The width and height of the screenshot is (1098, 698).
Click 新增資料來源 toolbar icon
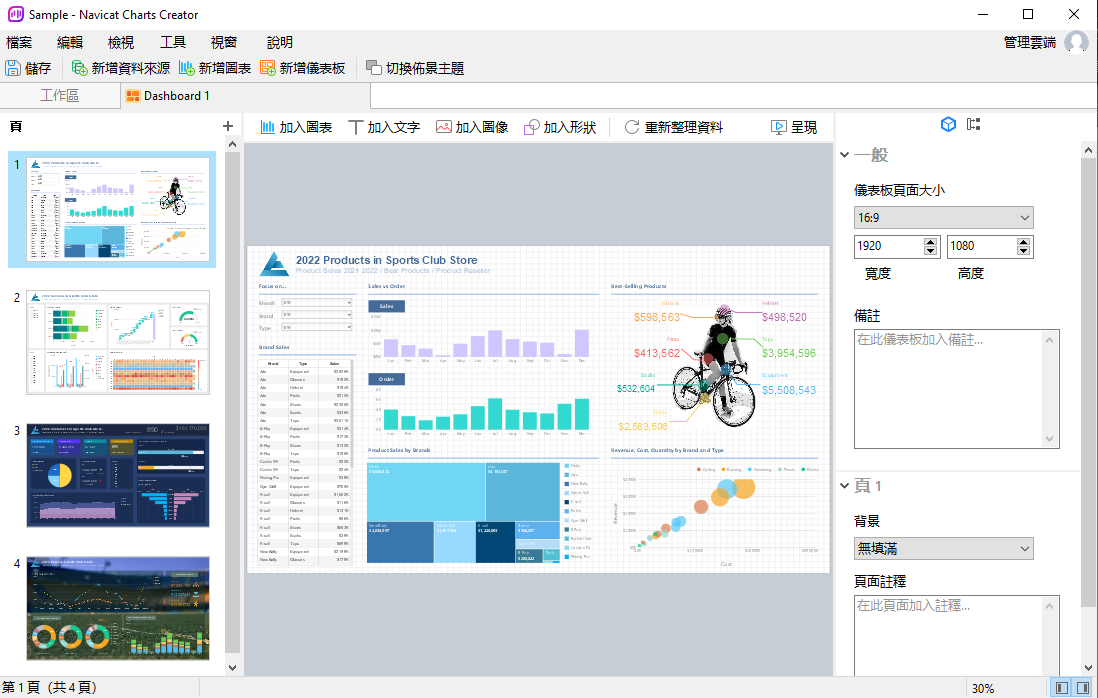[x=80, y=68]
